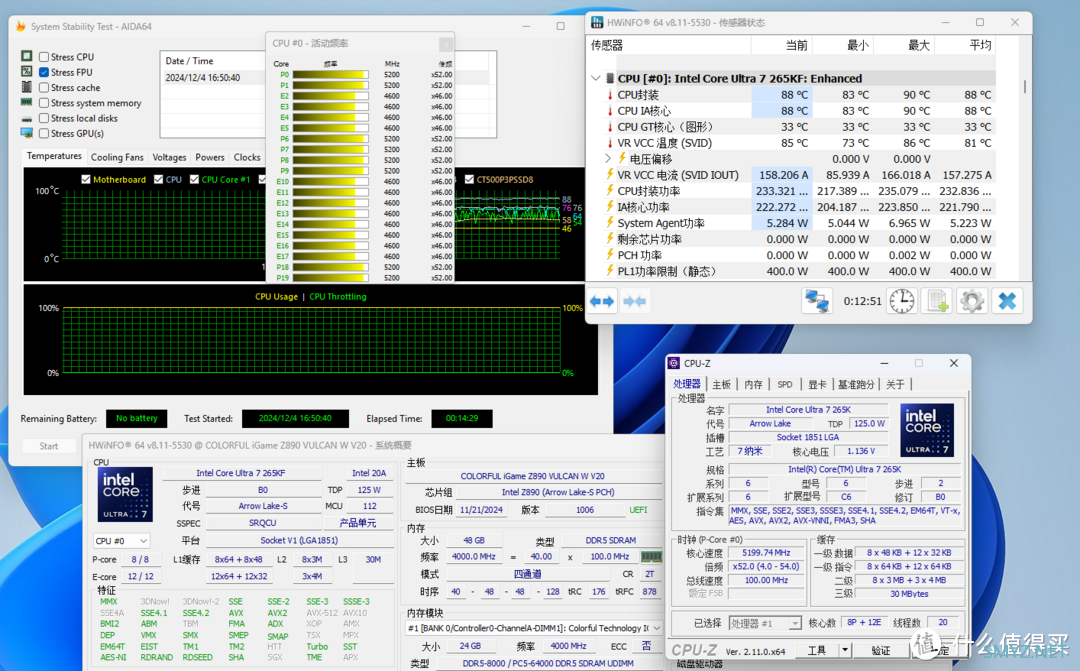Click the blue X close-sensors icon
Screen dimensions: 1080x671
tap(1007, 301)
